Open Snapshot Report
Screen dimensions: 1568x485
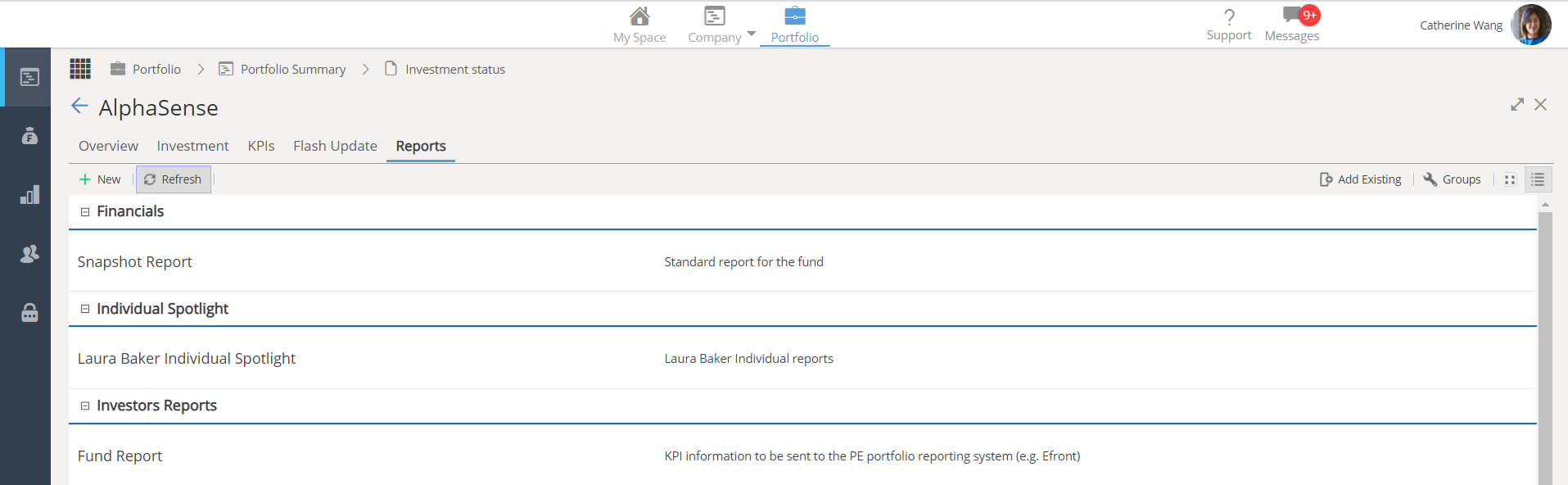pos(134,262)
